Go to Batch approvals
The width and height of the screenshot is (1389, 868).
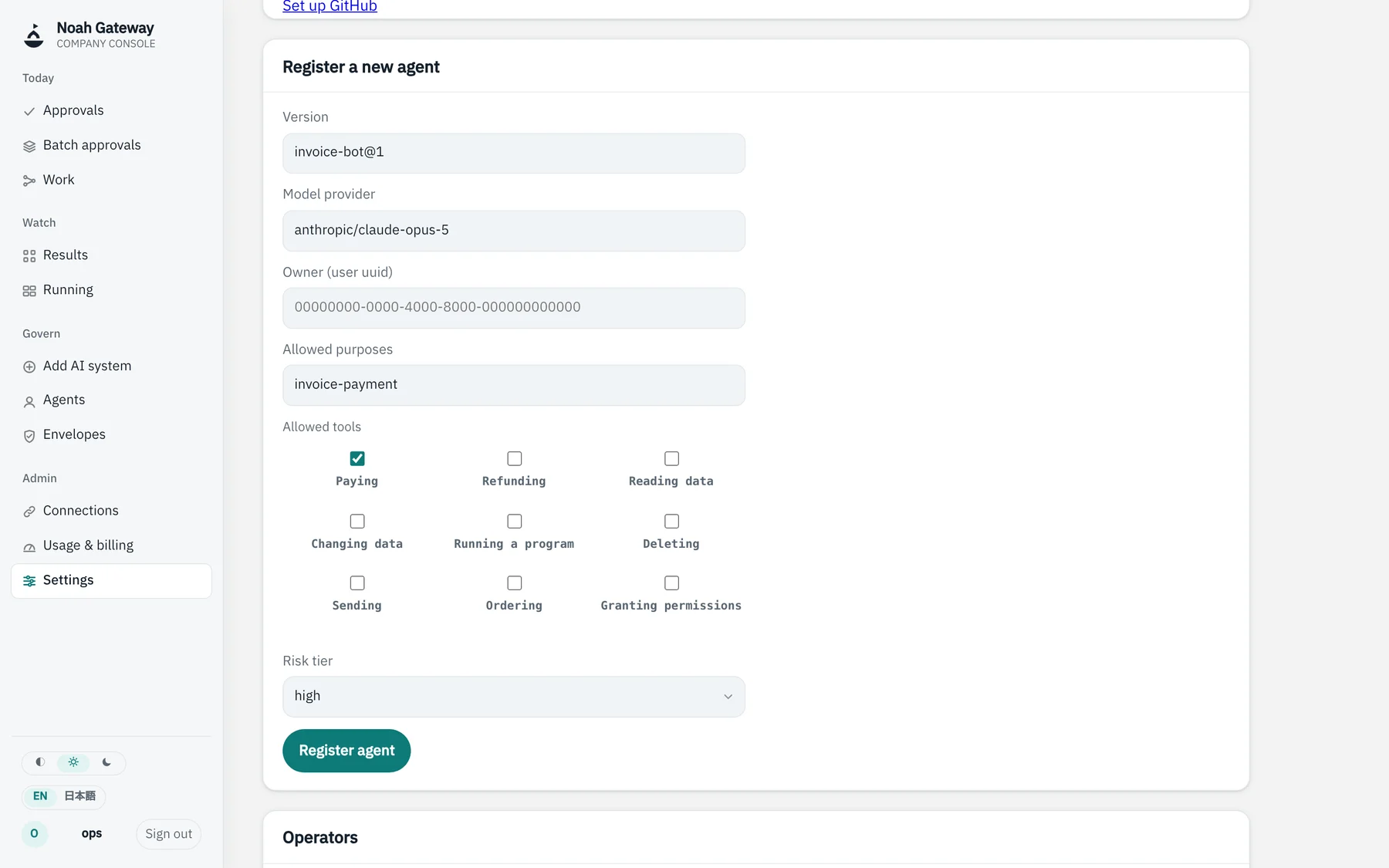pyautogui.click(x=111, y=145)
